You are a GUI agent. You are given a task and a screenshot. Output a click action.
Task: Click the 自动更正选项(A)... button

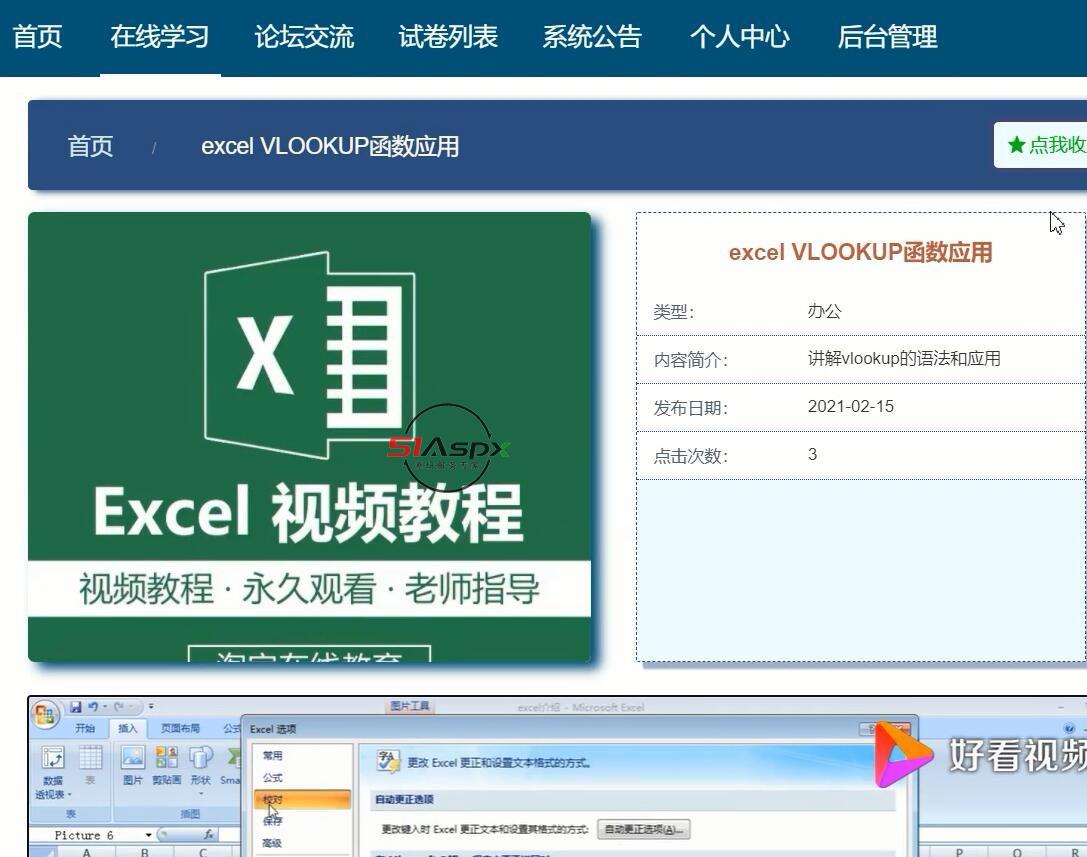tap(643, 829)
